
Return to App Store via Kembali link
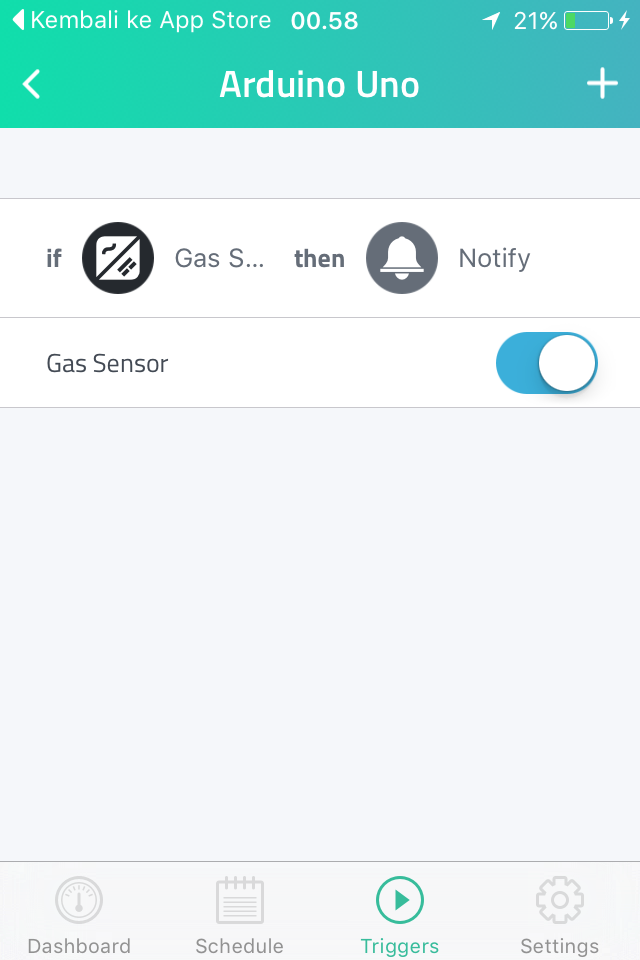(142, 20)
